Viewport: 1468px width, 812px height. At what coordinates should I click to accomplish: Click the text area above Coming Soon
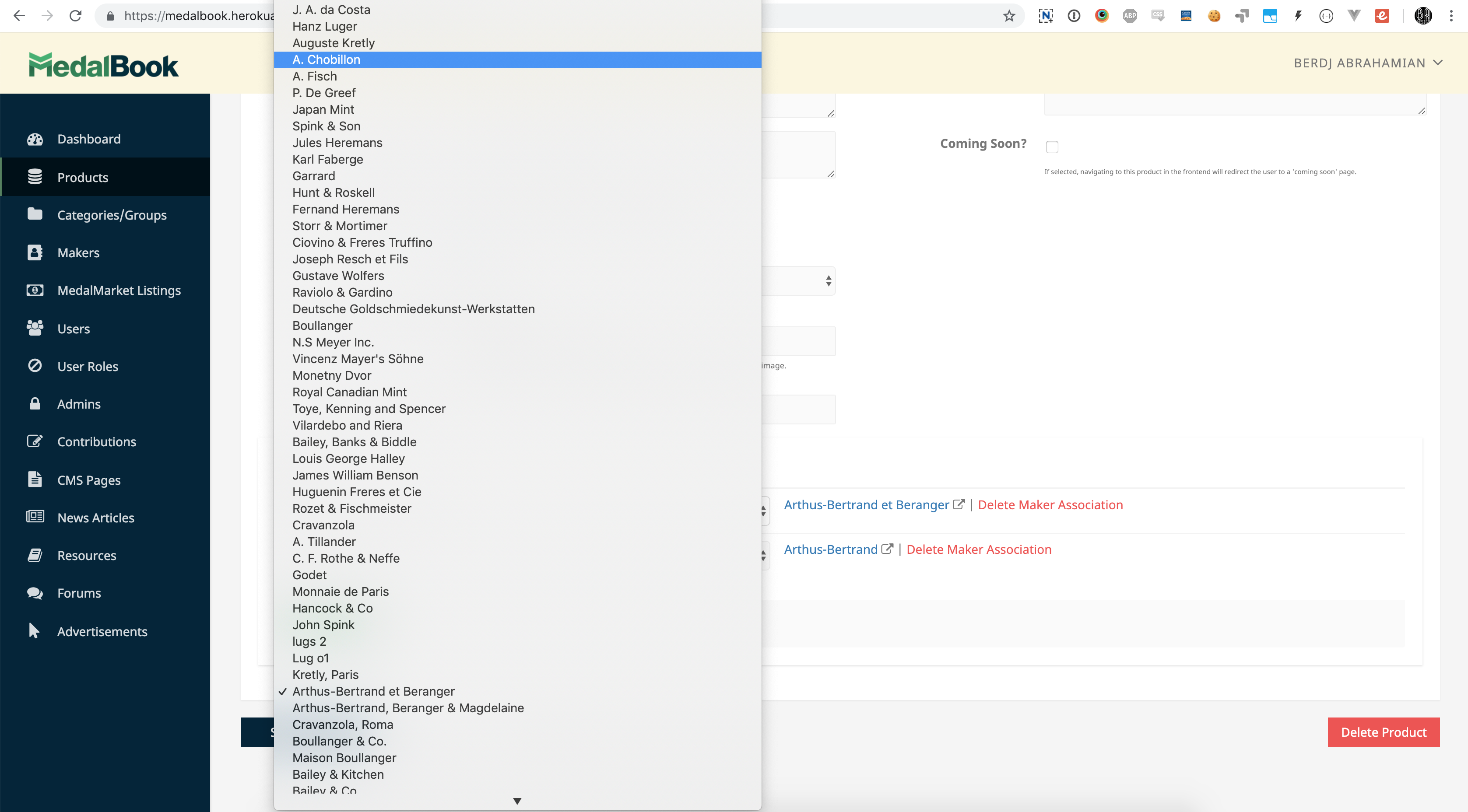click(1236, 105)
